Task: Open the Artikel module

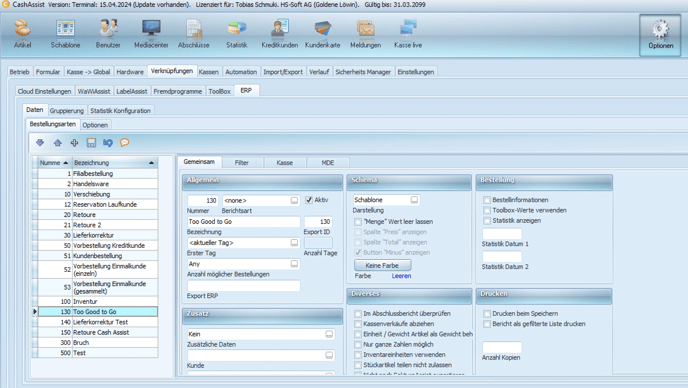Action: [22, 33]
